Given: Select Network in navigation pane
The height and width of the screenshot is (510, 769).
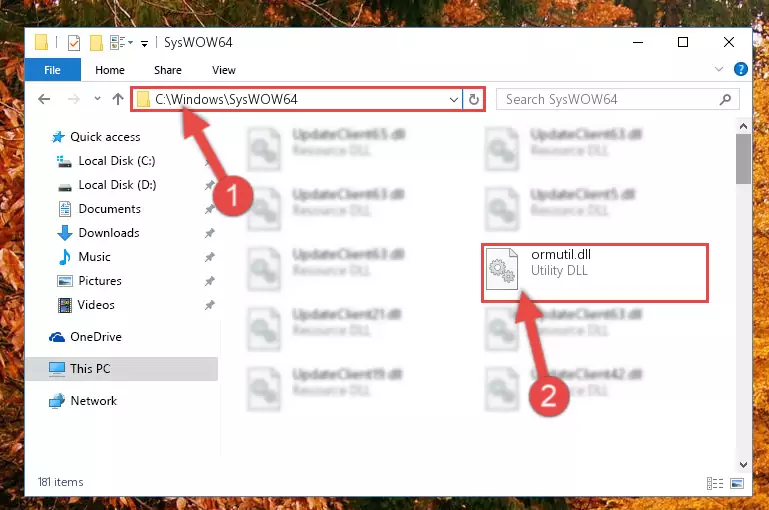Looking at the screenshot, I should 94,401.
